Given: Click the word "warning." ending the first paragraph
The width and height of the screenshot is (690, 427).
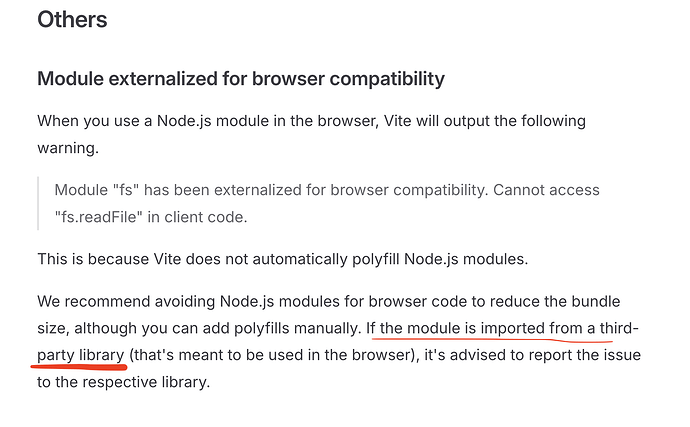Looking at the screenshot, I should [68, 148].
